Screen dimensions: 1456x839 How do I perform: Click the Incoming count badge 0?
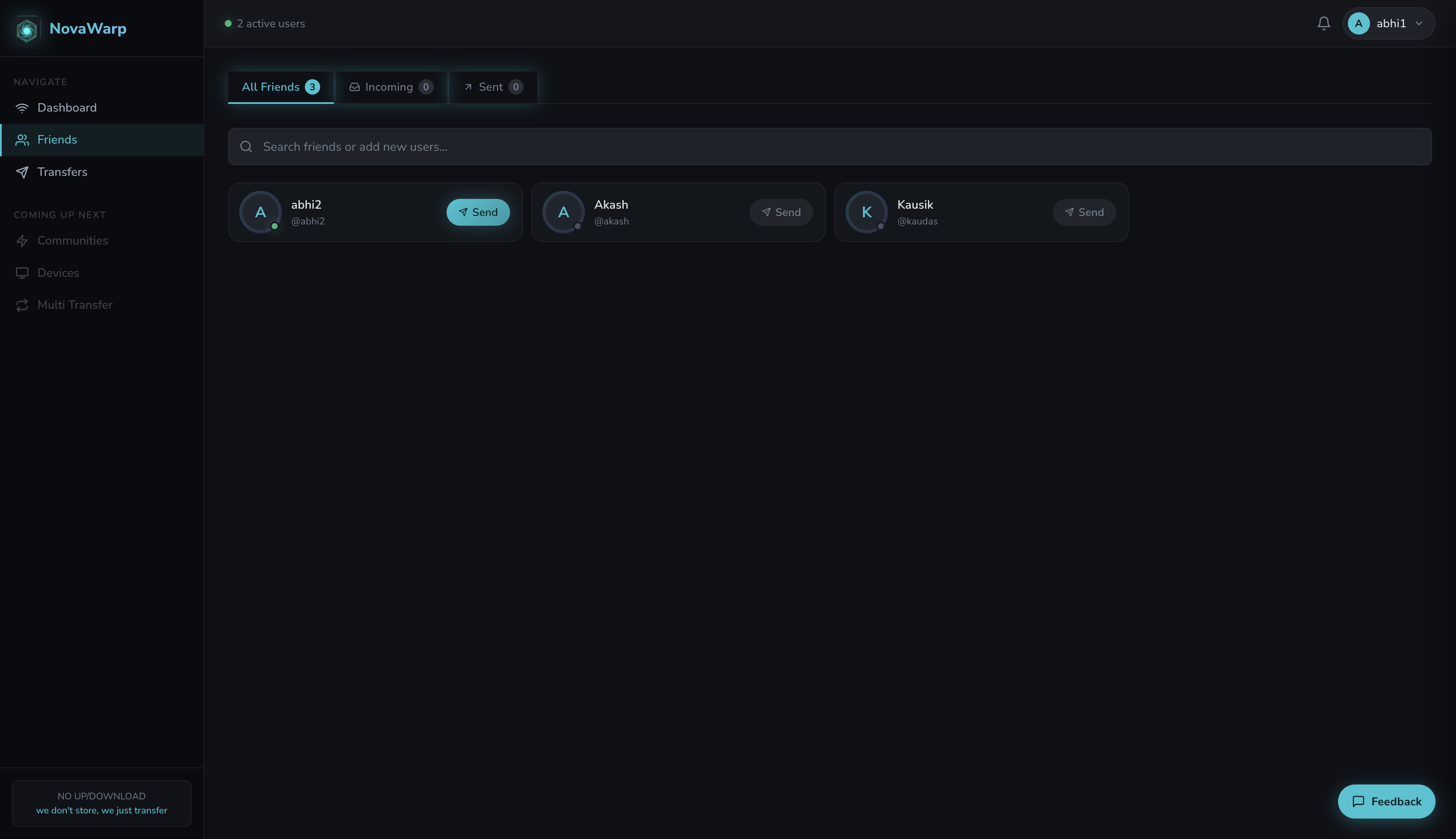(426, 87)
